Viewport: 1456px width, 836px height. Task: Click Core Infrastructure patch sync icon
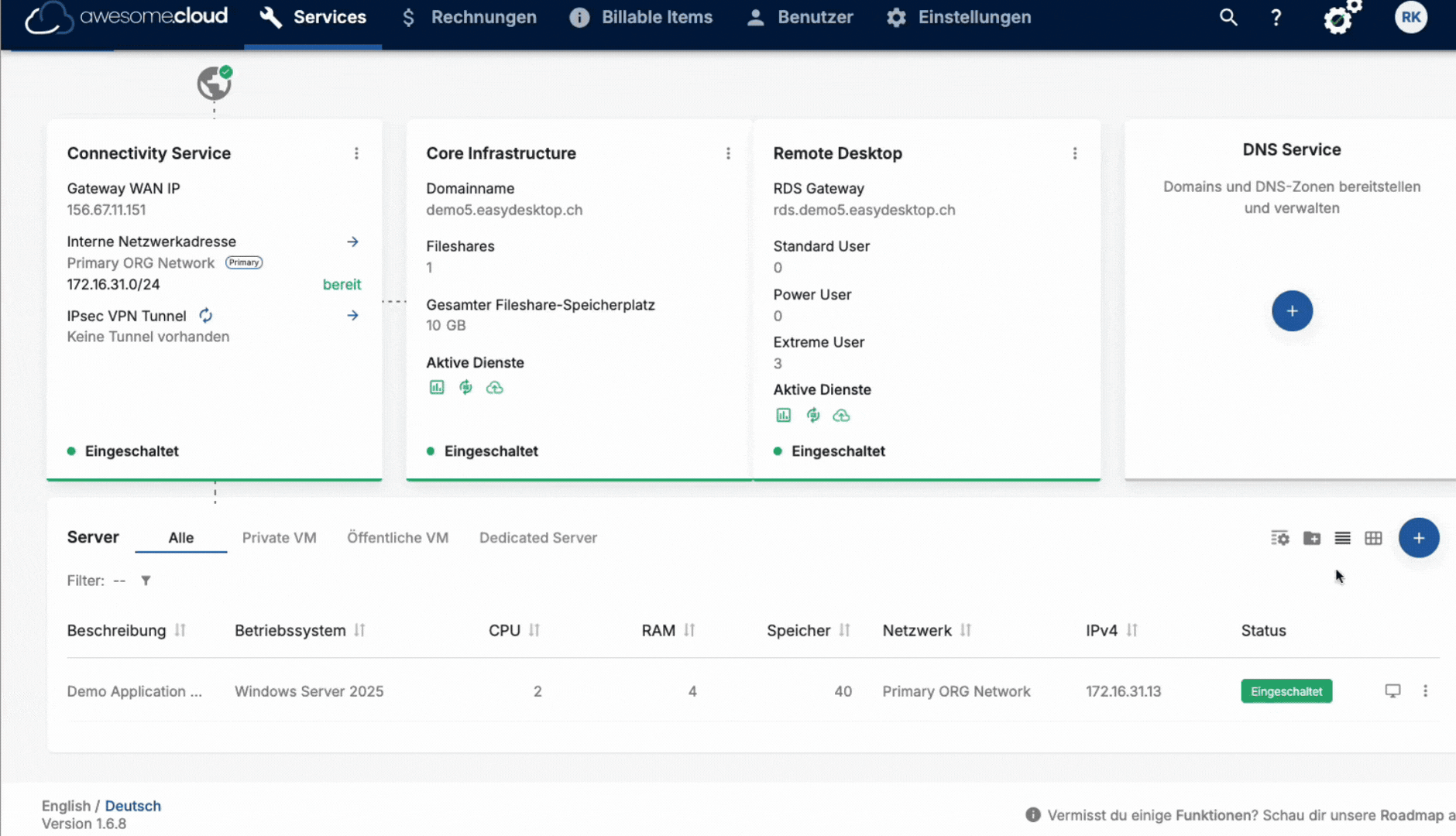point(465,387)
